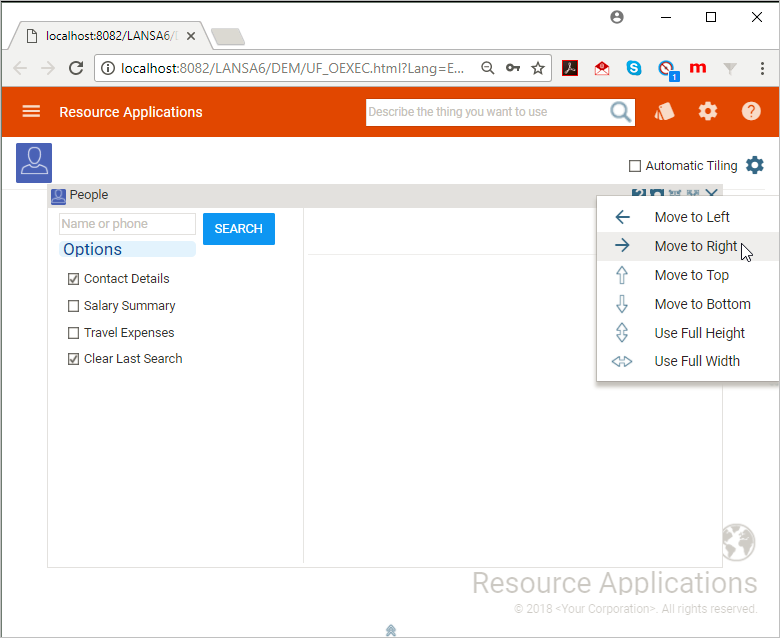The width and height of the screenshot is (780, 638).
Task: Open tiling settings gear beside Automatic Tiling
Action: coord(755,165)
